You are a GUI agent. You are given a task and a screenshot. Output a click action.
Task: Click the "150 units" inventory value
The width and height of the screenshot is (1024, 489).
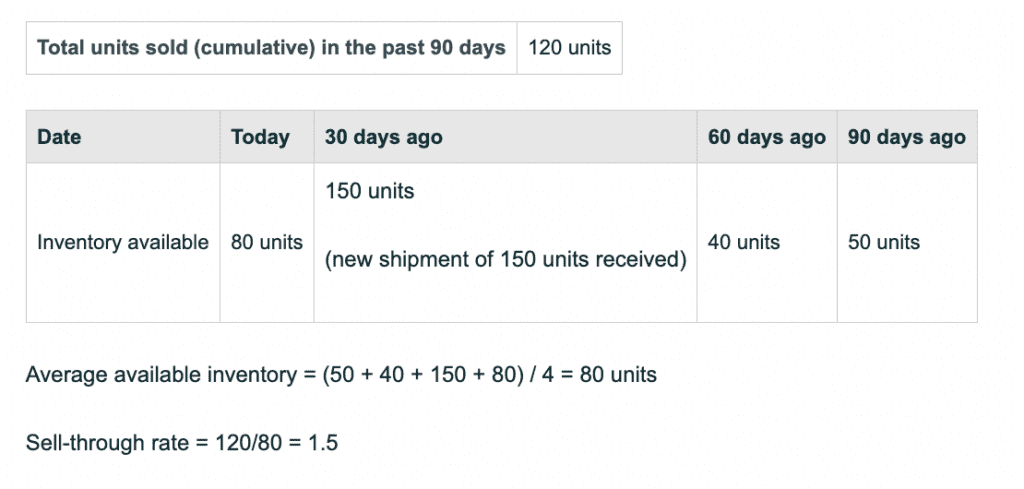[369, 191]
